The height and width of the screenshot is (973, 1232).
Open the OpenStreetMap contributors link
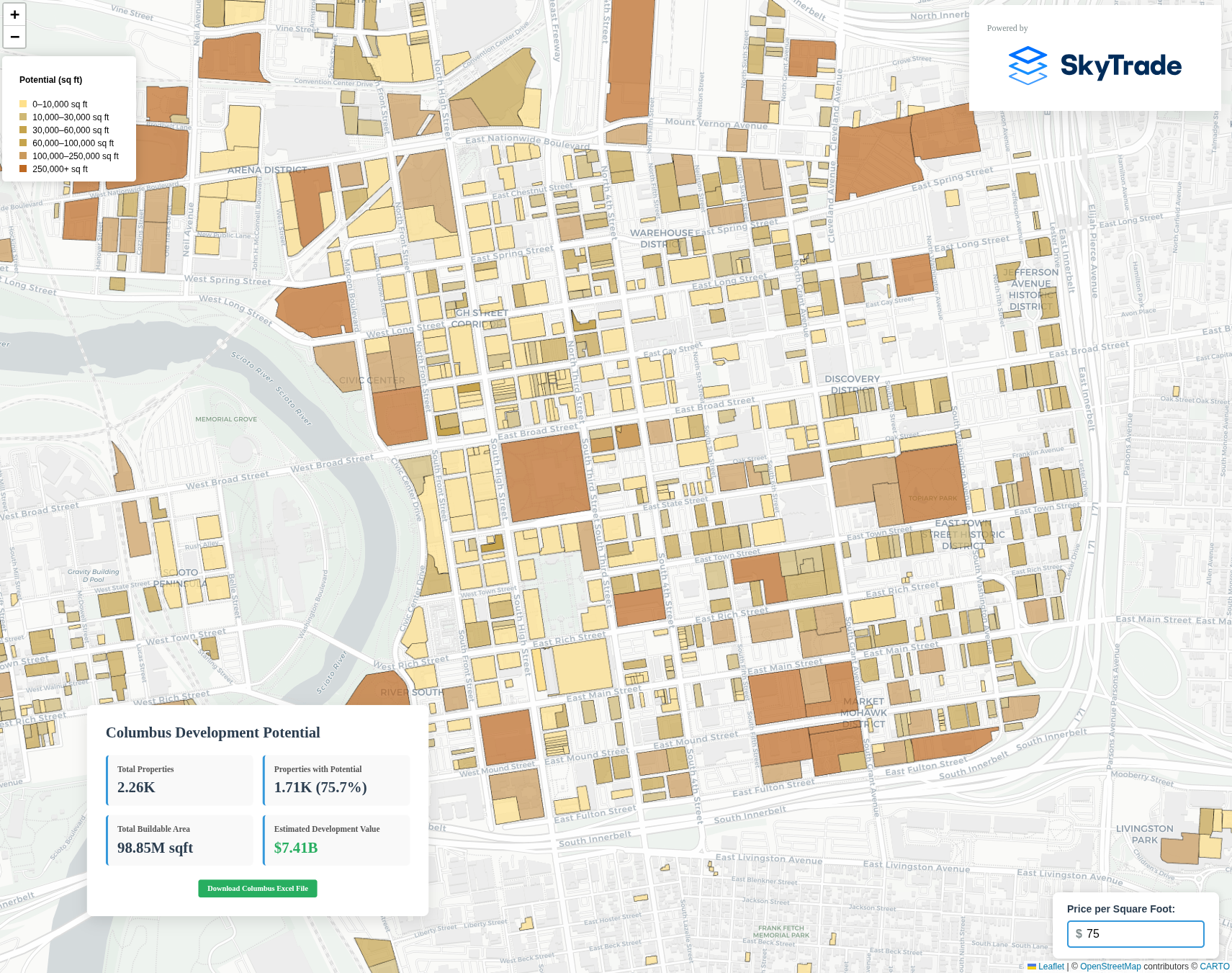pyautogui.click(x=1110, y=967)
